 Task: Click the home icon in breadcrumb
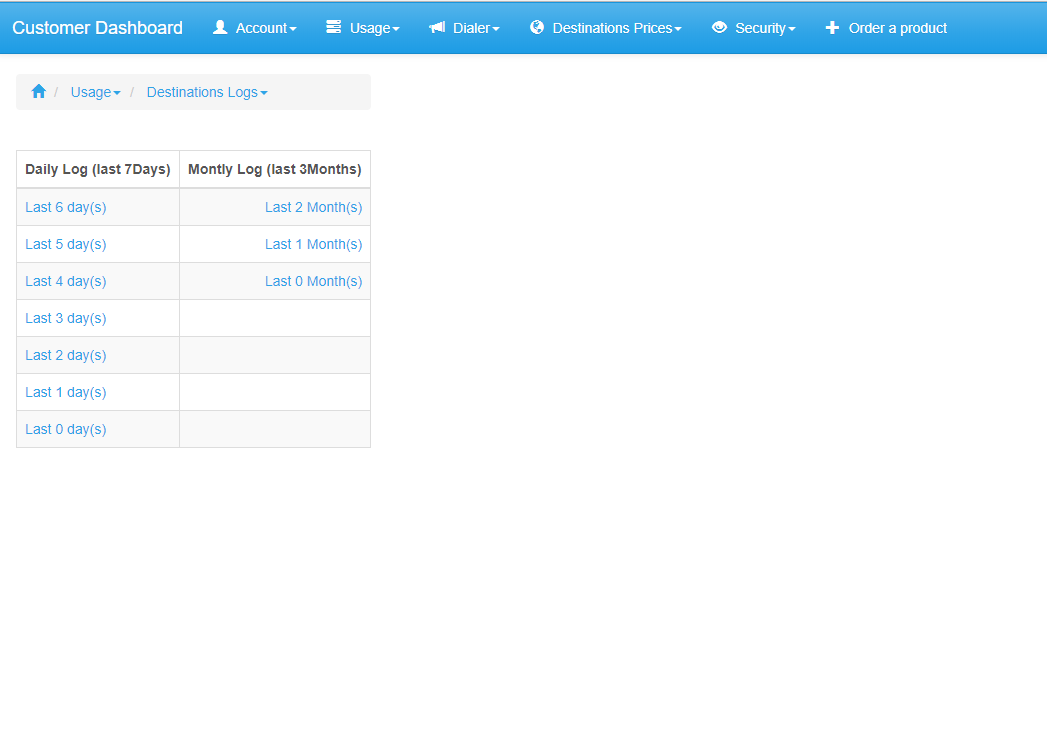[39, 91]
